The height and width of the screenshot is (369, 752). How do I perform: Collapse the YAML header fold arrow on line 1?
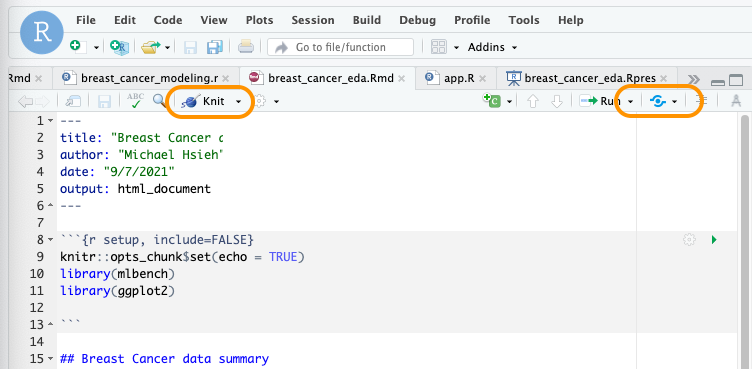pos(51,120)
